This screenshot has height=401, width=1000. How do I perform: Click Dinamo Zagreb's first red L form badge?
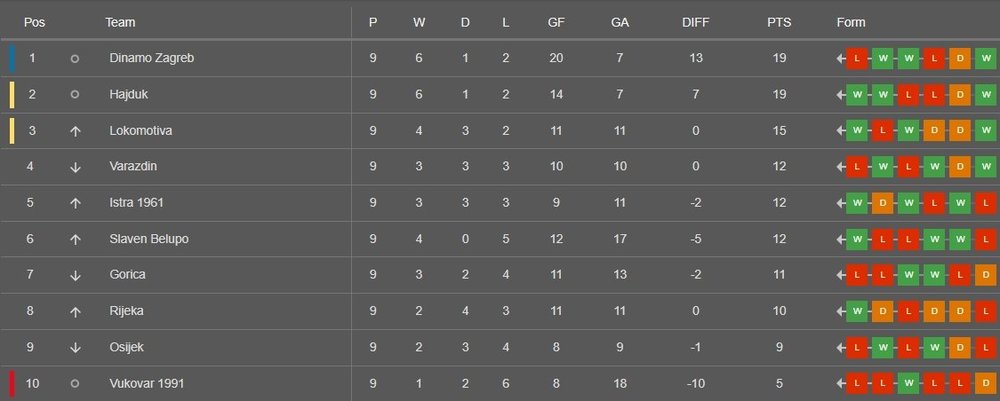point(857,59)
